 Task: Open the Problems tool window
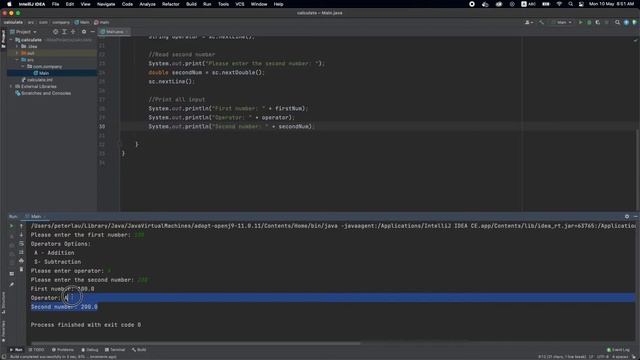coord(63,350)
